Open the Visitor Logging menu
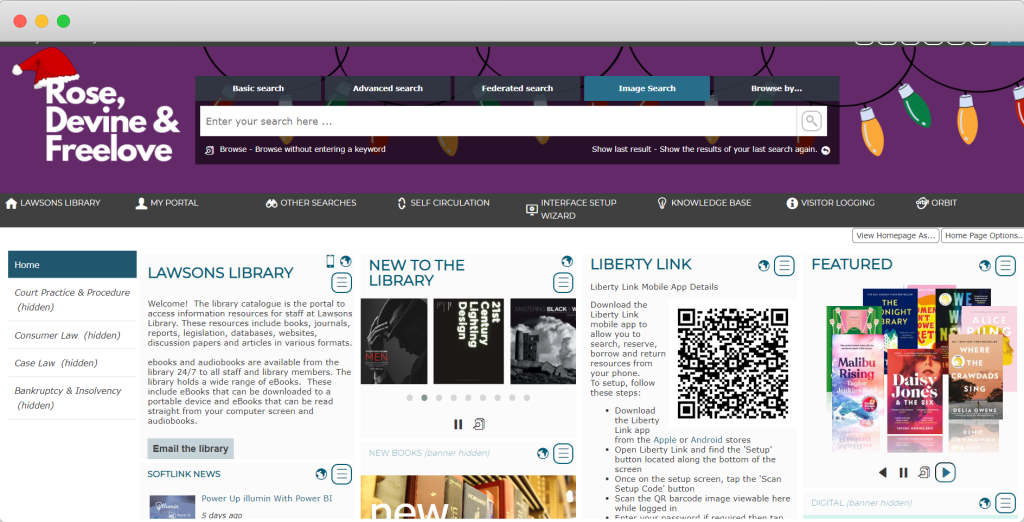Screen dimensions: 1024x522 [830, 203]
